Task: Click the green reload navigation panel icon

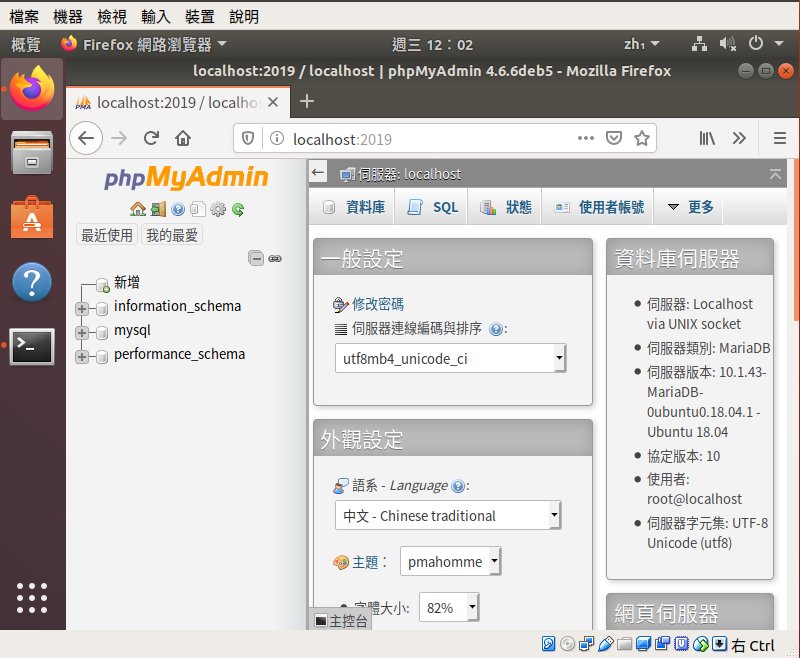Action: pyautogui.click(x=238, y=209)
